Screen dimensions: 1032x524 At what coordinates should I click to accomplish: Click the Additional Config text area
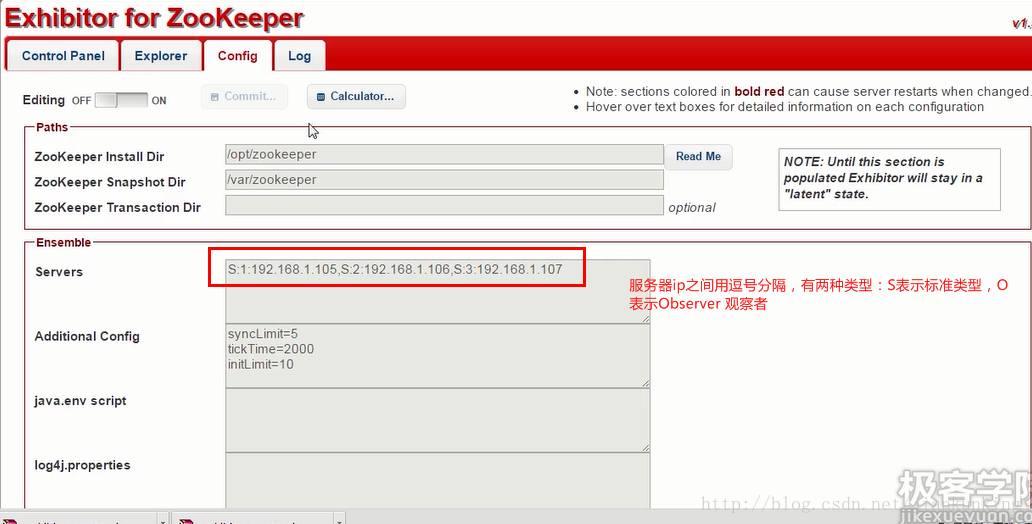(x=438, y=355)
